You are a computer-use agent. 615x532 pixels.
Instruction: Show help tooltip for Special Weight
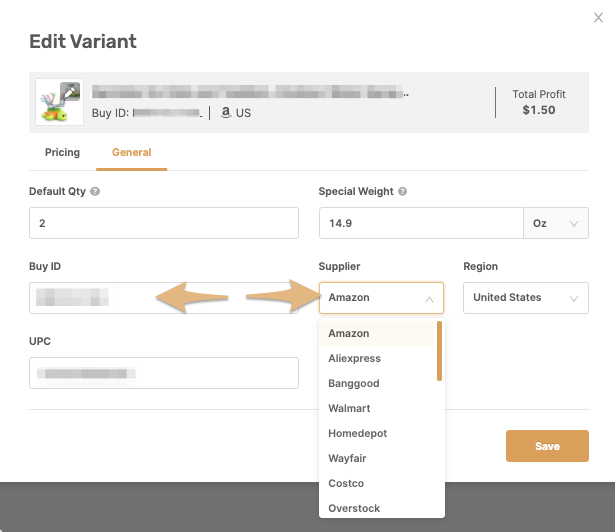(402, 191)
